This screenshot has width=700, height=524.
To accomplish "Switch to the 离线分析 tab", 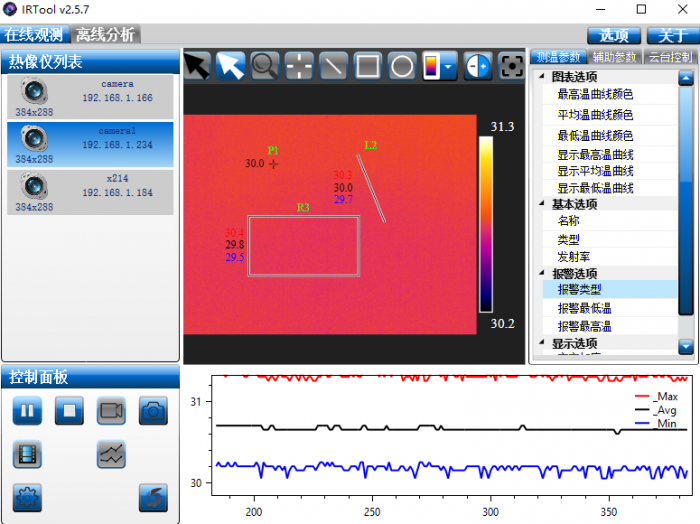I will pyautogui.click(x=105, y=34).
